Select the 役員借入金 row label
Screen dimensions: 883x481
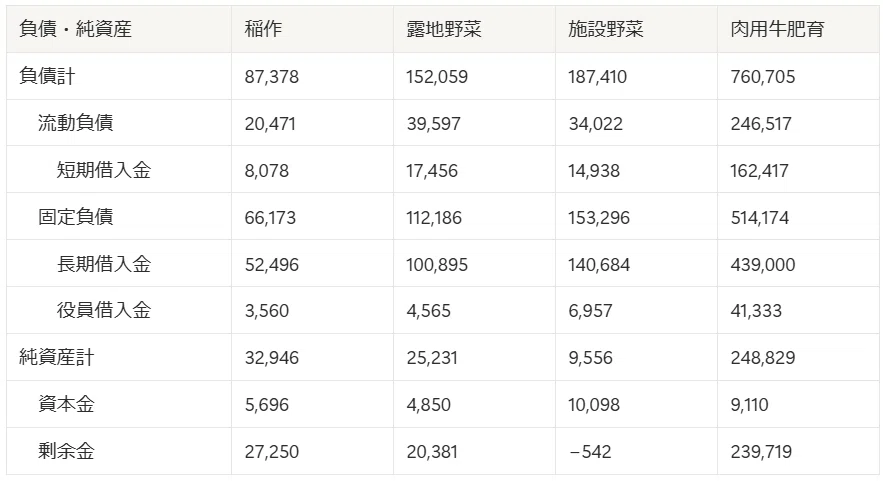[119, 310]
